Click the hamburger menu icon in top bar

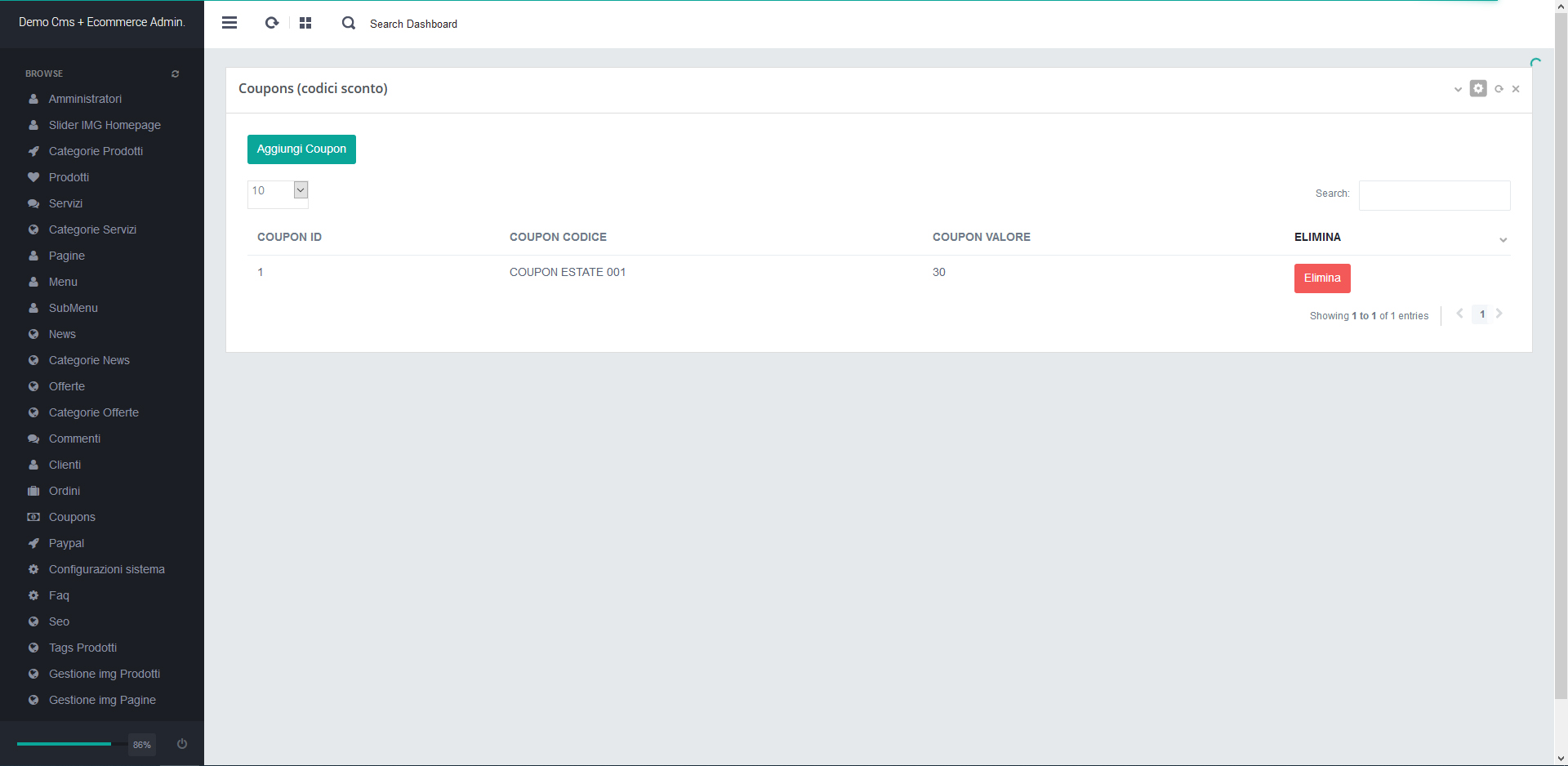[x=229, y=23]
